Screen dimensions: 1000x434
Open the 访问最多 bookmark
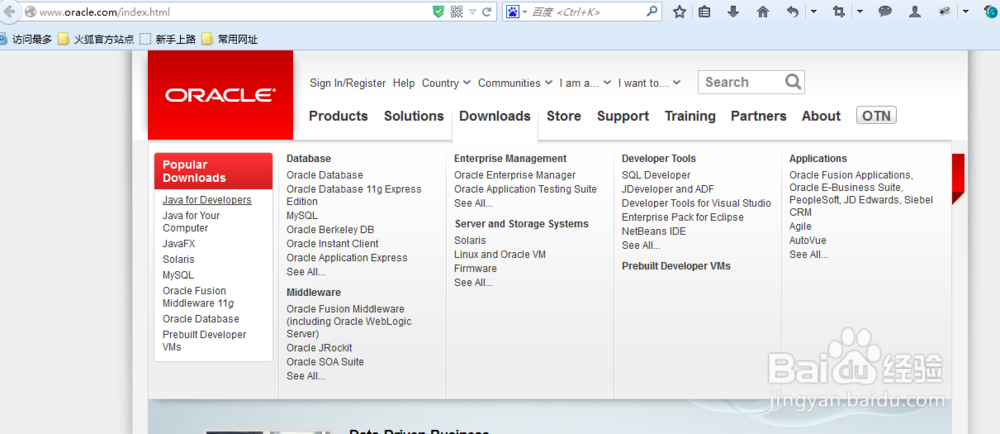pos(27,40)
